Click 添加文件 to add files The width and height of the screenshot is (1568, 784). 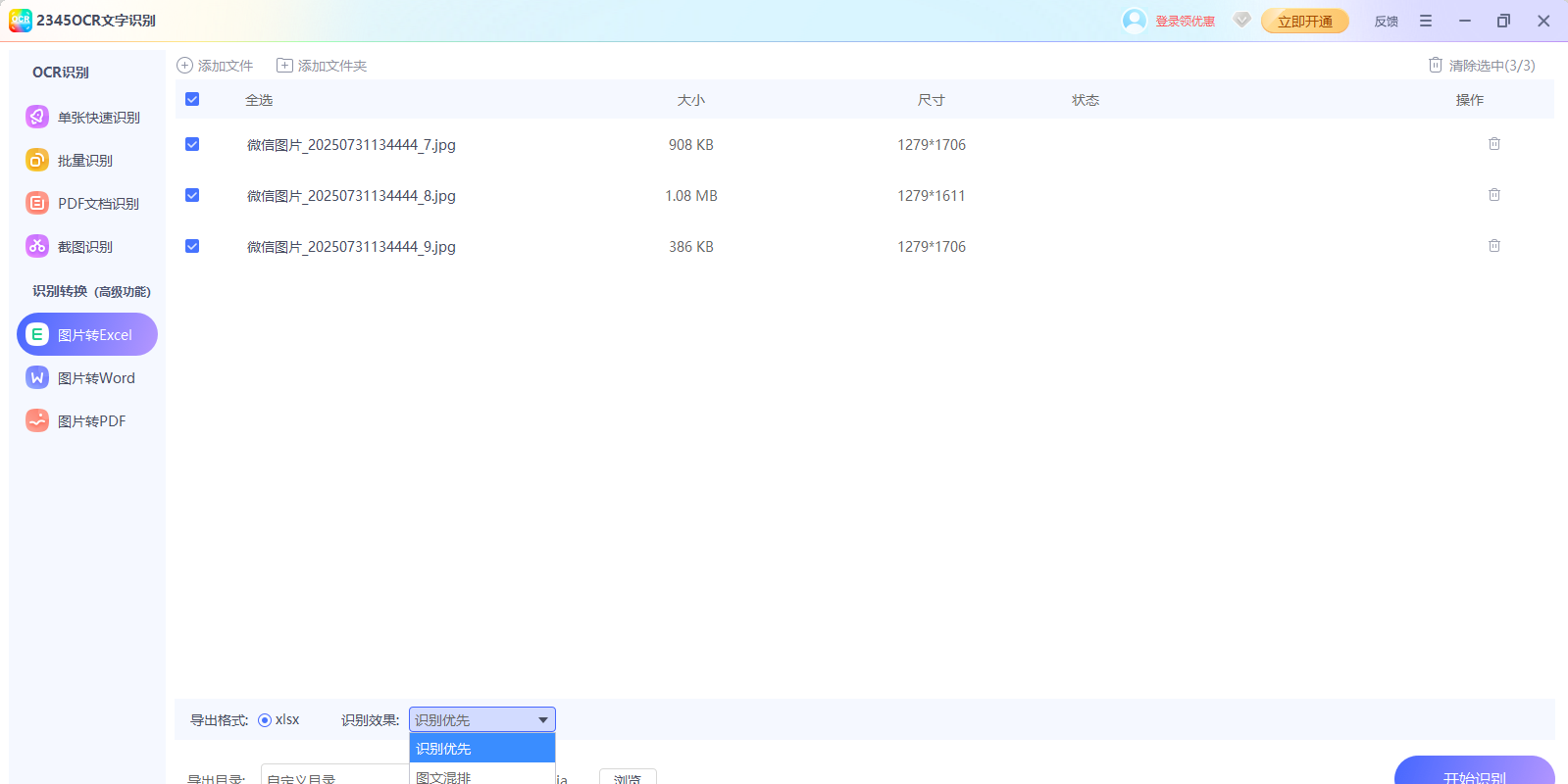click(x=215, y=66)
